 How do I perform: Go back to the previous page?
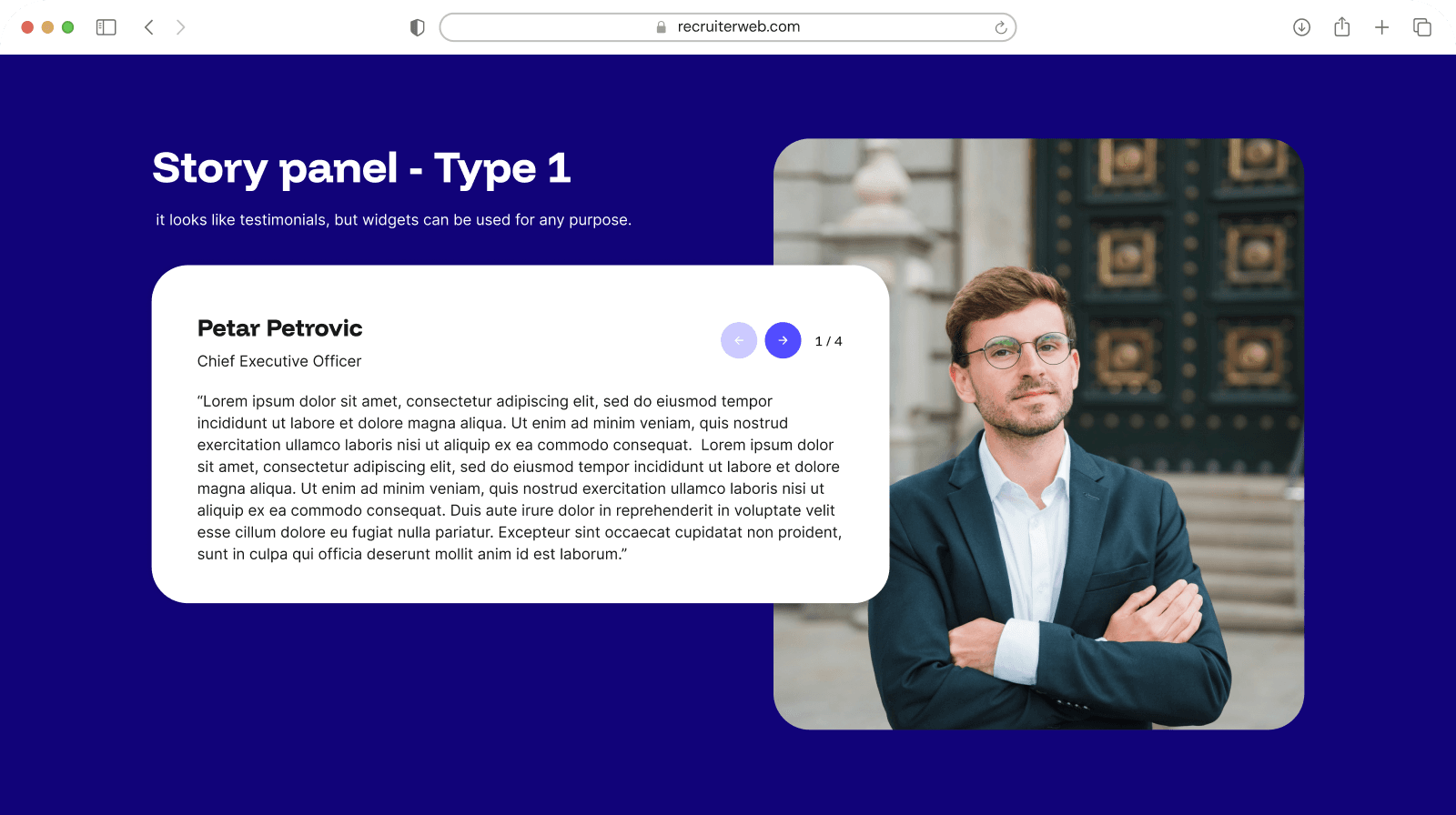pyautogui.click(x=149, y=27)
